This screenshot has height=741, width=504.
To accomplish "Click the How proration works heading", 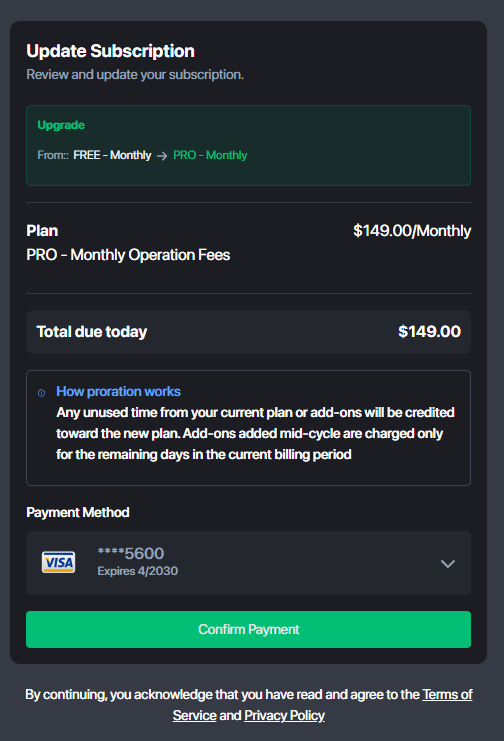I will tap(118, 391).
